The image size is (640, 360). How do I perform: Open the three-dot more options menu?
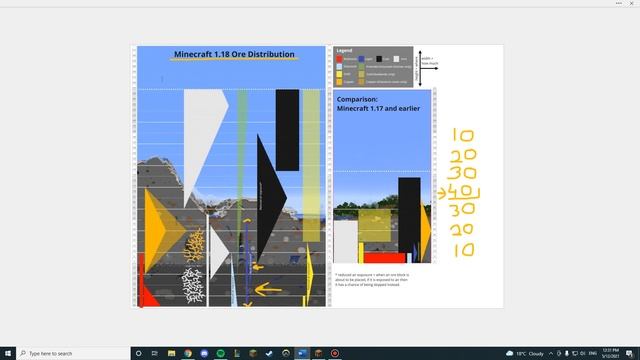point(619,3)
